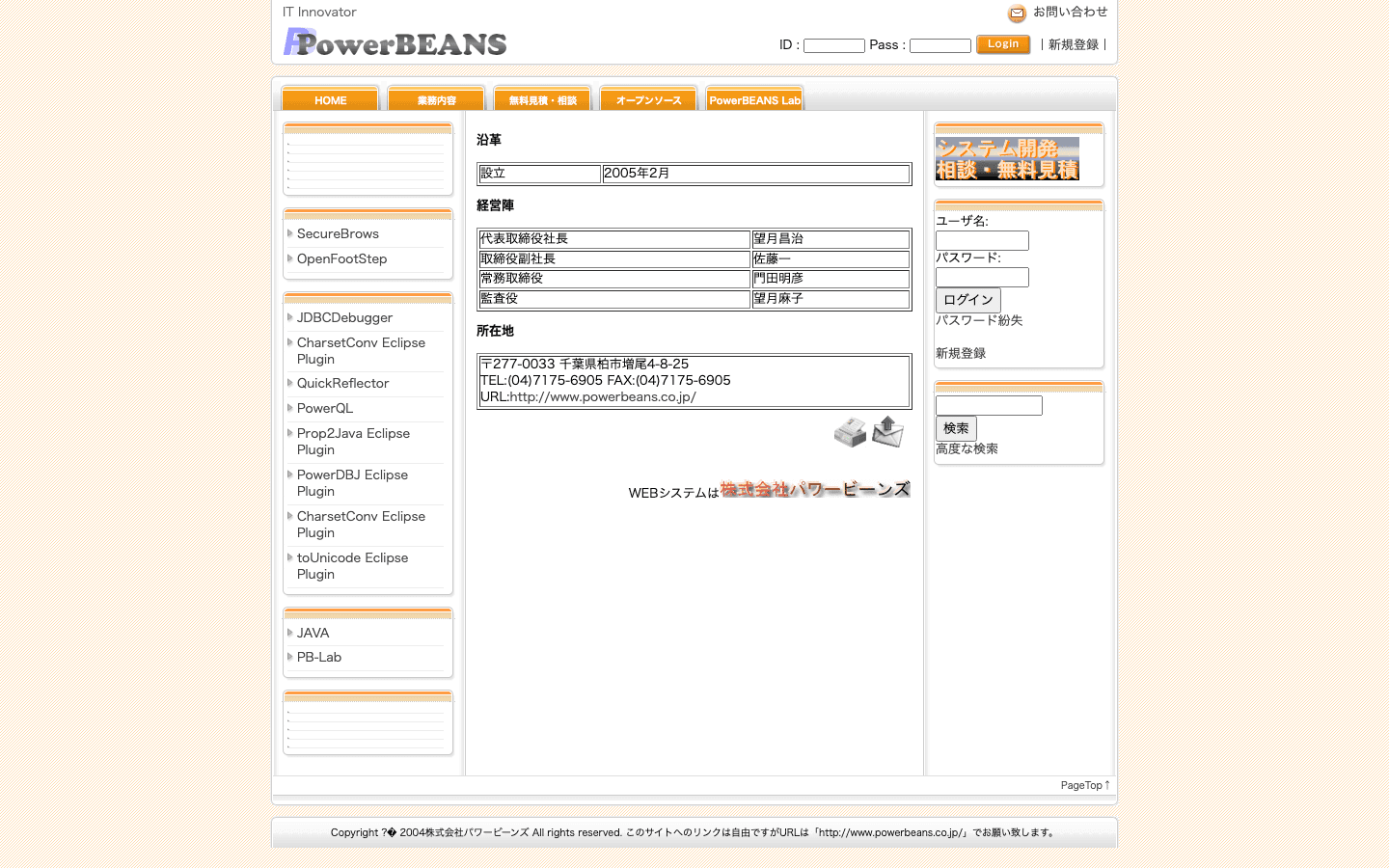Click the arrow bullet beside toUnicode Eclipse Plugin
1389x868 pixels.
289,556
